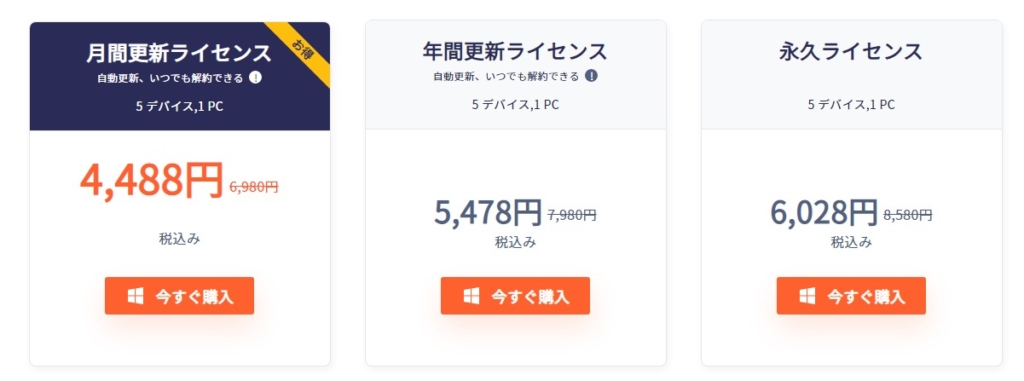Click the 5,478円 yearly price
This screenshot has height=381, width=1024.
tap(488, 212)
